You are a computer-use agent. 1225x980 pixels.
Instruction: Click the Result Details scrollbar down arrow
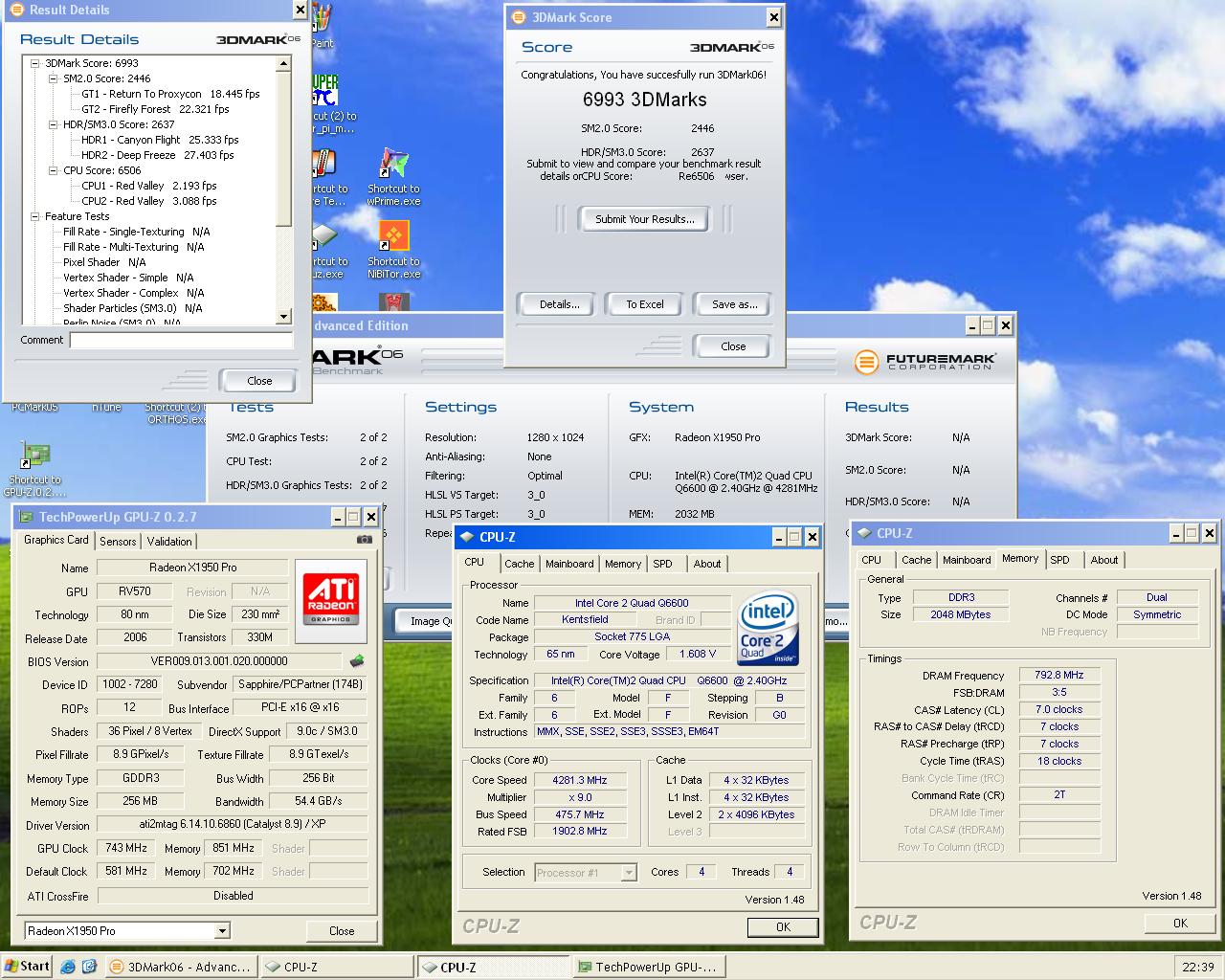click(283, 316)
